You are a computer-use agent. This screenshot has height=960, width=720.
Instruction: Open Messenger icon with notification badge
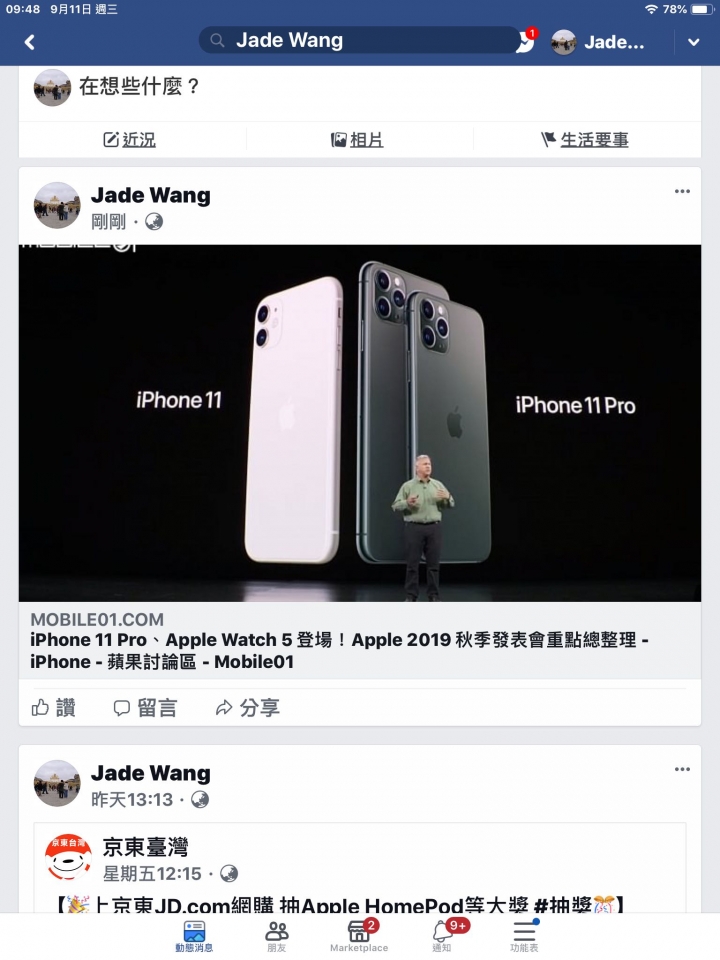click(527, 40)
